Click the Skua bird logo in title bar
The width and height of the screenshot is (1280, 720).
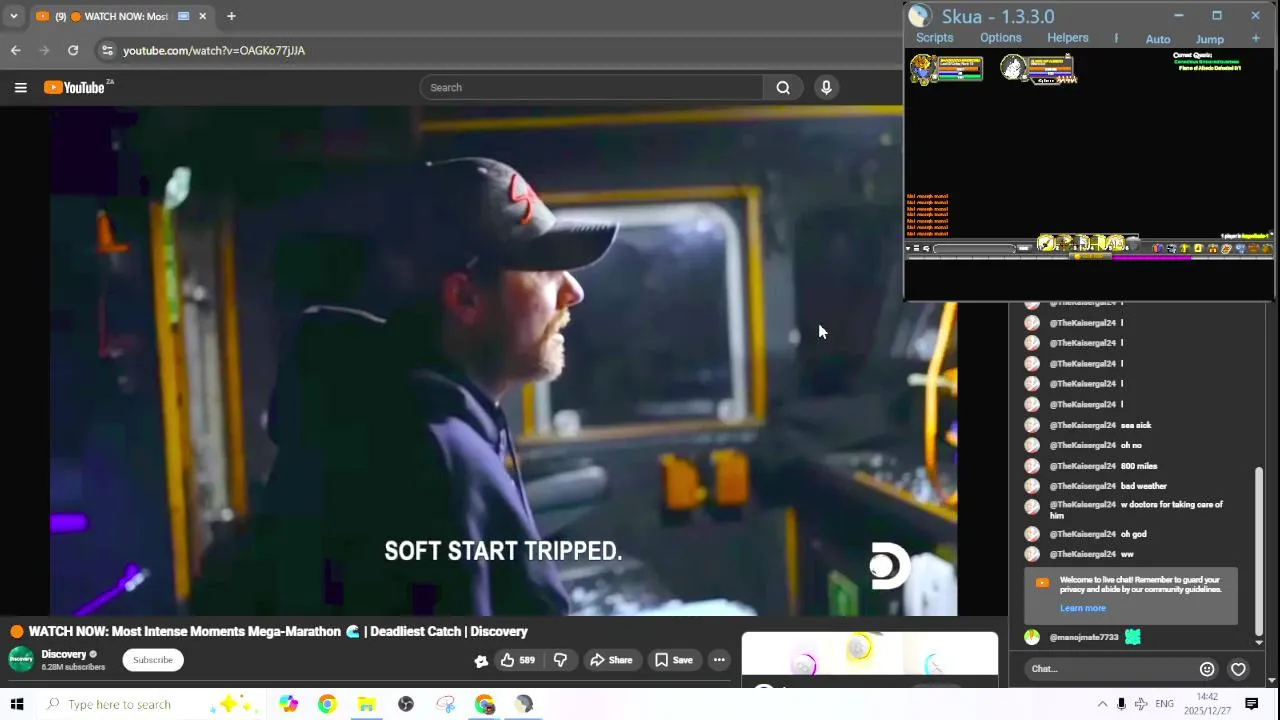coord(920,16)
